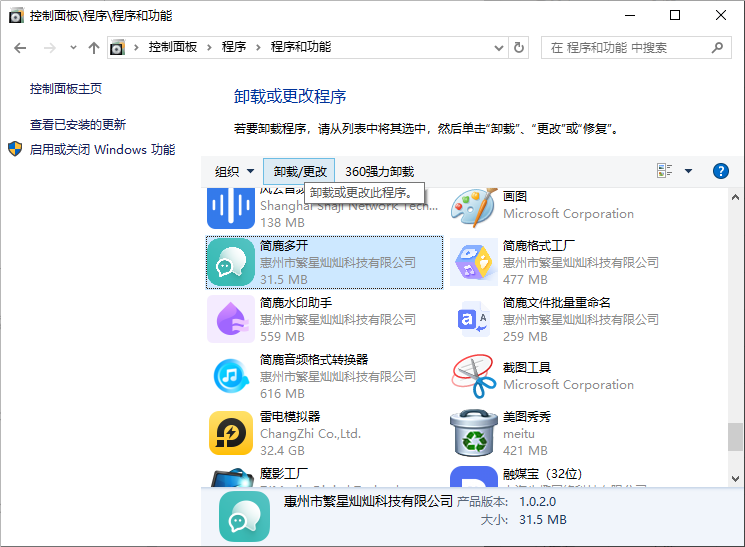Screen dimensions: 745x547
Task: Open 查看已安装的更新 link
Action: tap(78, 125)
